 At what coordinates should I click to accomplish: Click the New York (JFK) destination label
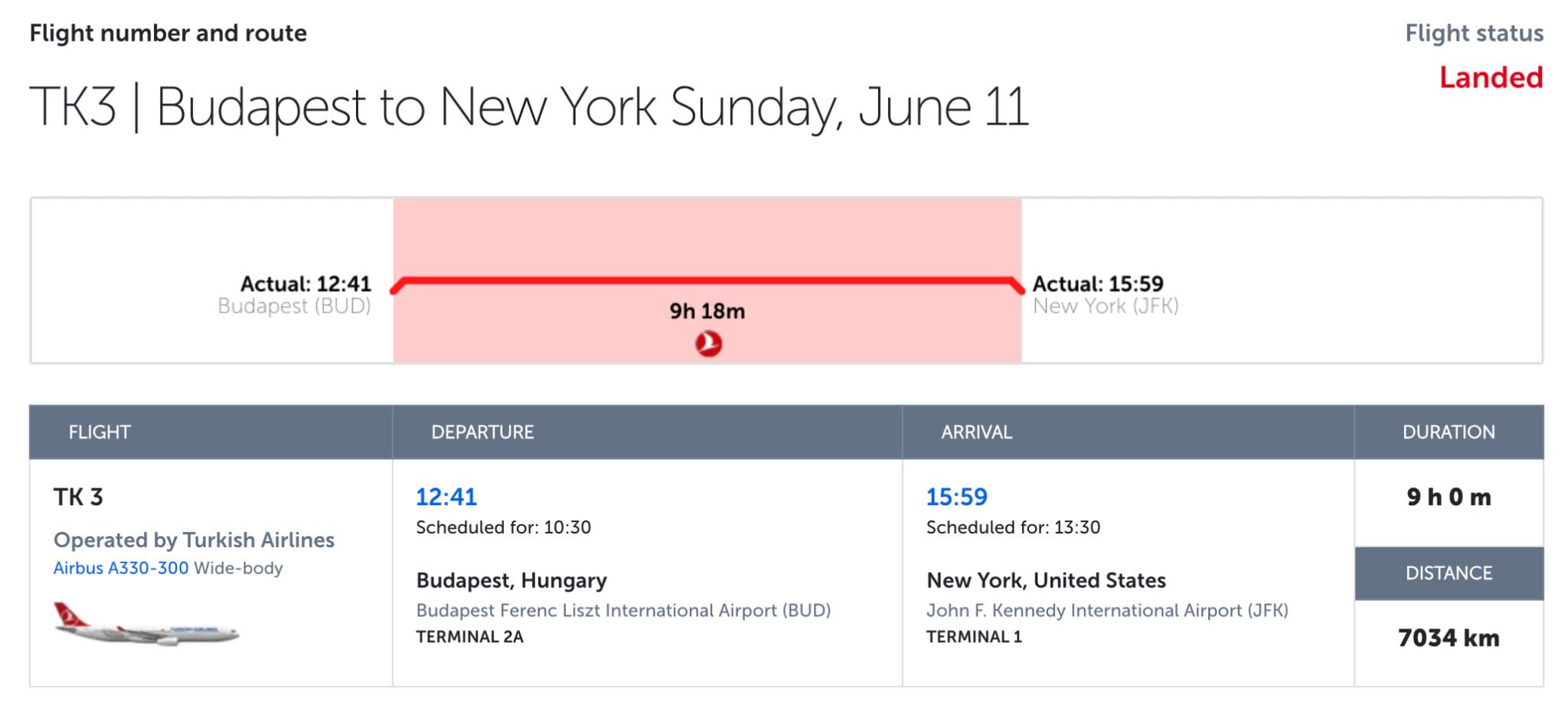pyautogui.click(x=1106, y=306)
